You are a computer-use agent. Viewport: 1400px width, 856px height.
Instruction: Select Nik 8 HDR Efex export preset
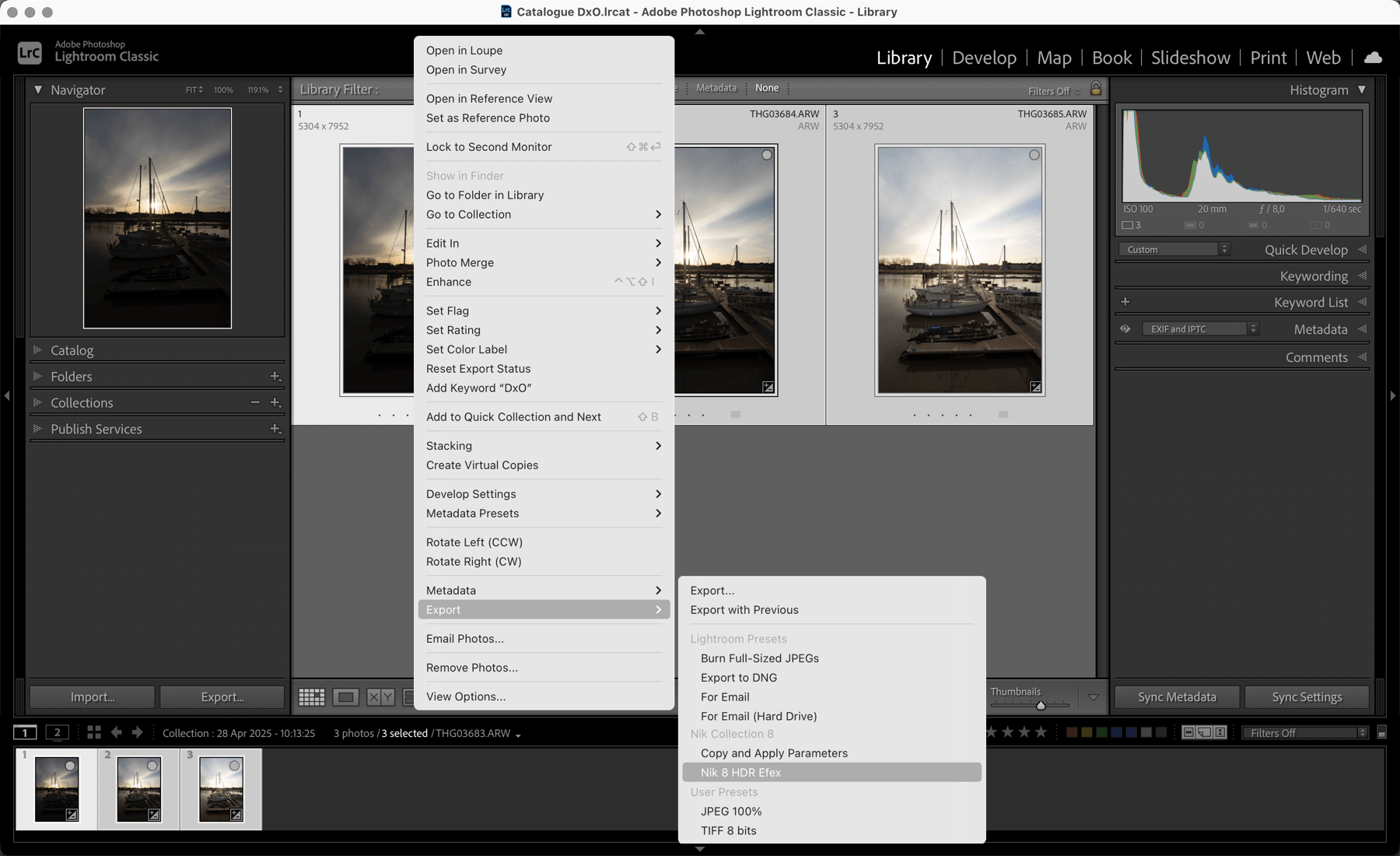[832, 772]
